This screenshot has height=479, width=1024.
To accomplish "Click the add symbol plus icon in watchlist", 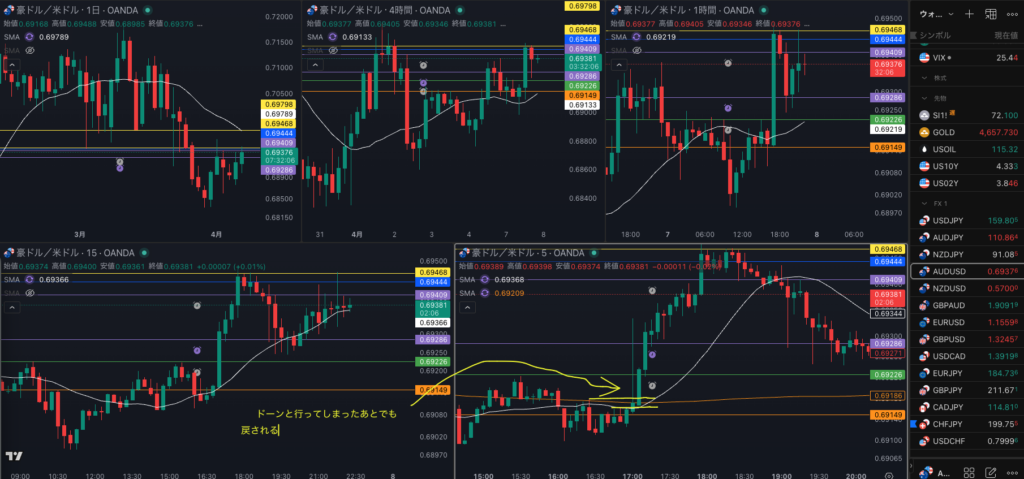I will [x=968, y=14].
